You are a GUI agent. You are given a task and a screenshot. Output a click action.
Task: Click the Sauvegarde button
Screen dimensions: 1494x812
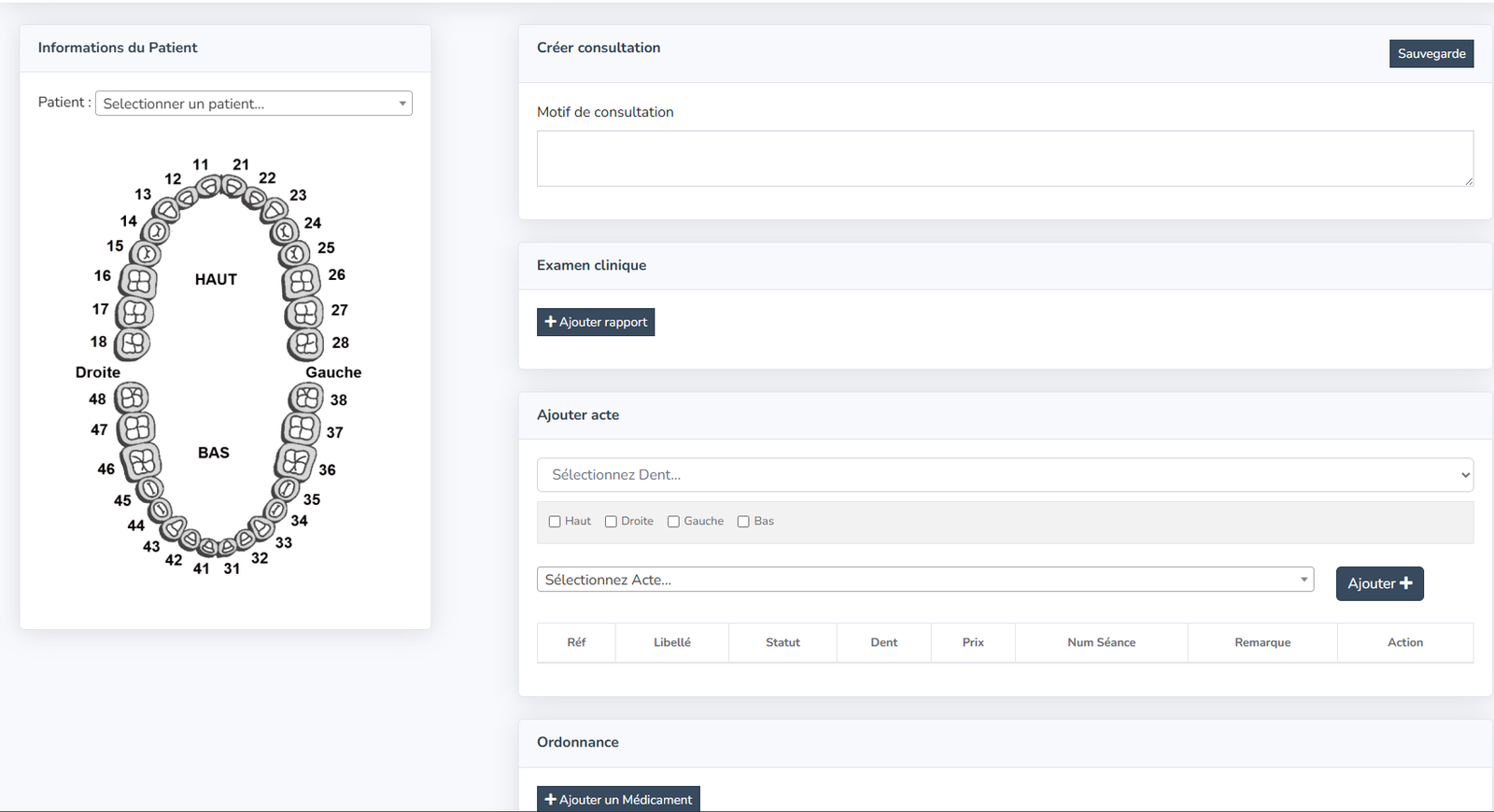coord(1431,54)
